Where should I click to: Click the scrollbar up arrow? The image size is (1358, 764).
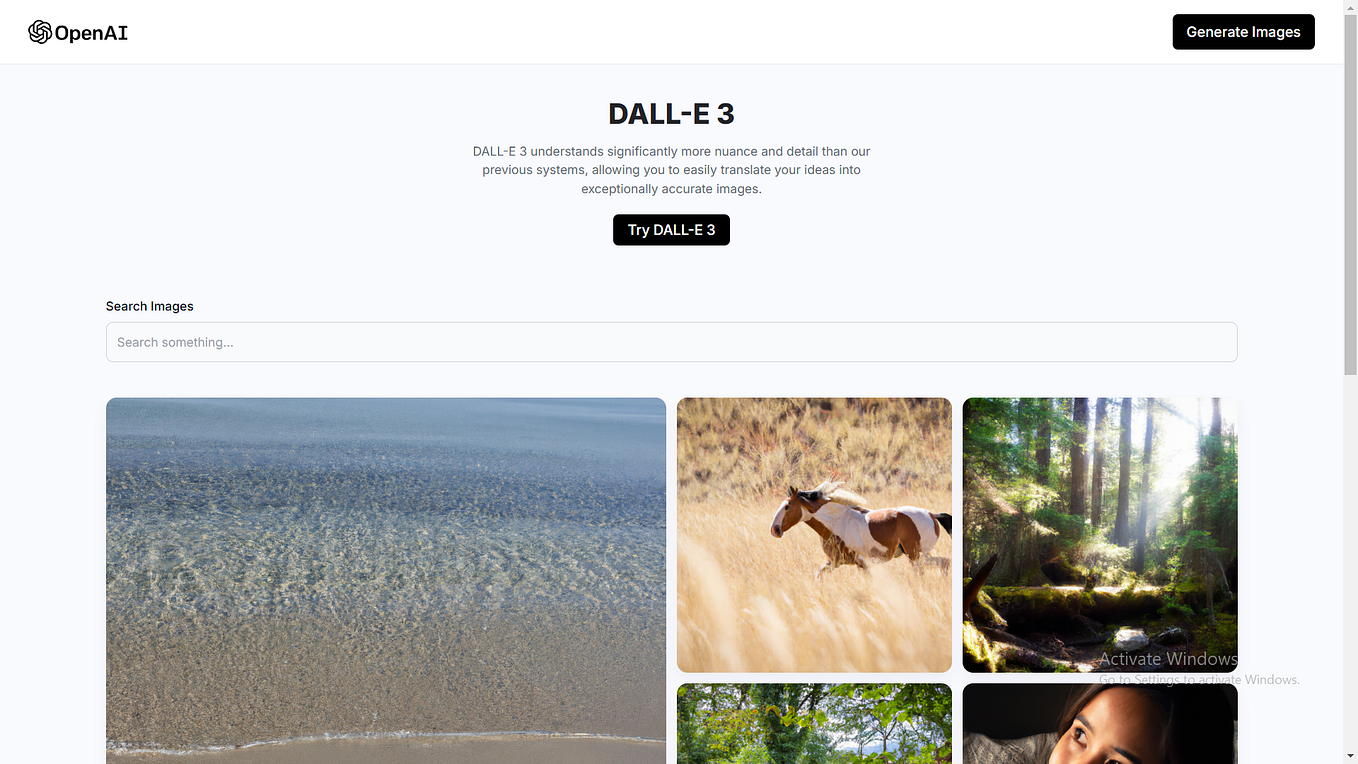(x=1350, y=7)
